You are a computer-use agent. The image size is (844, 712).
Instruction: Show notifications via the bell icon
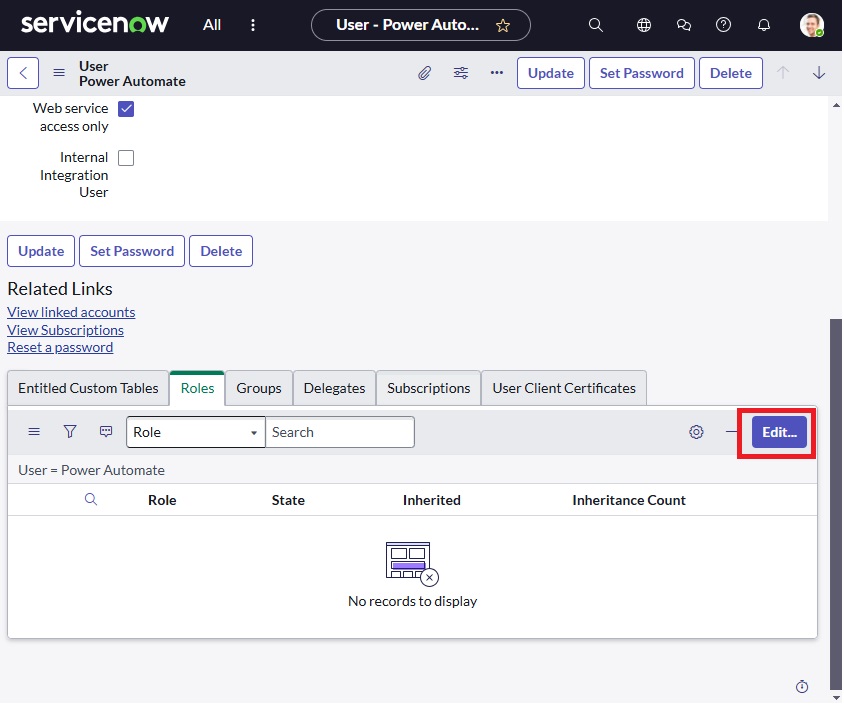coord(764,25)
